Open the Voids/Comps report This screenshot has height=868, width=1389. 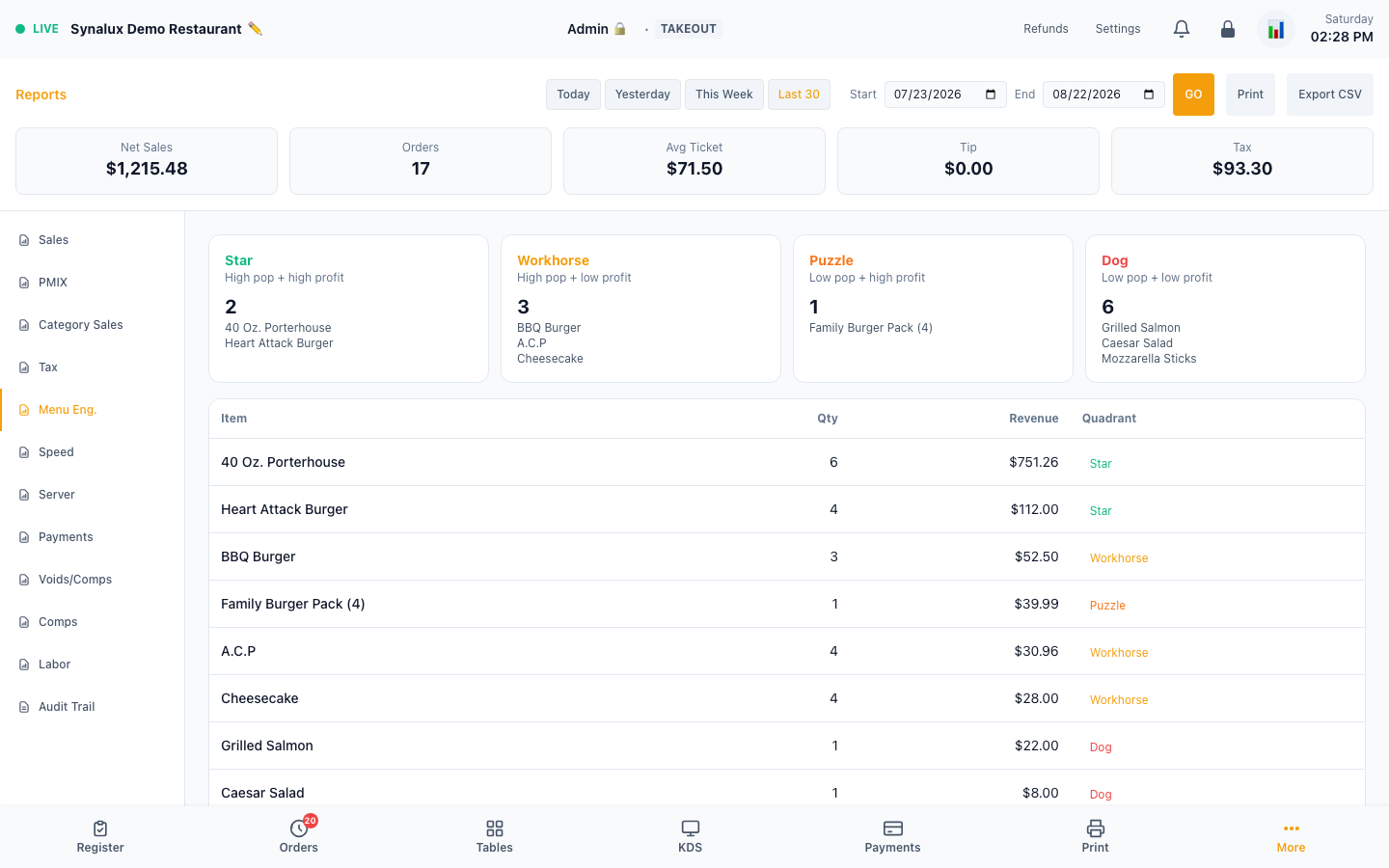(92, 580)
